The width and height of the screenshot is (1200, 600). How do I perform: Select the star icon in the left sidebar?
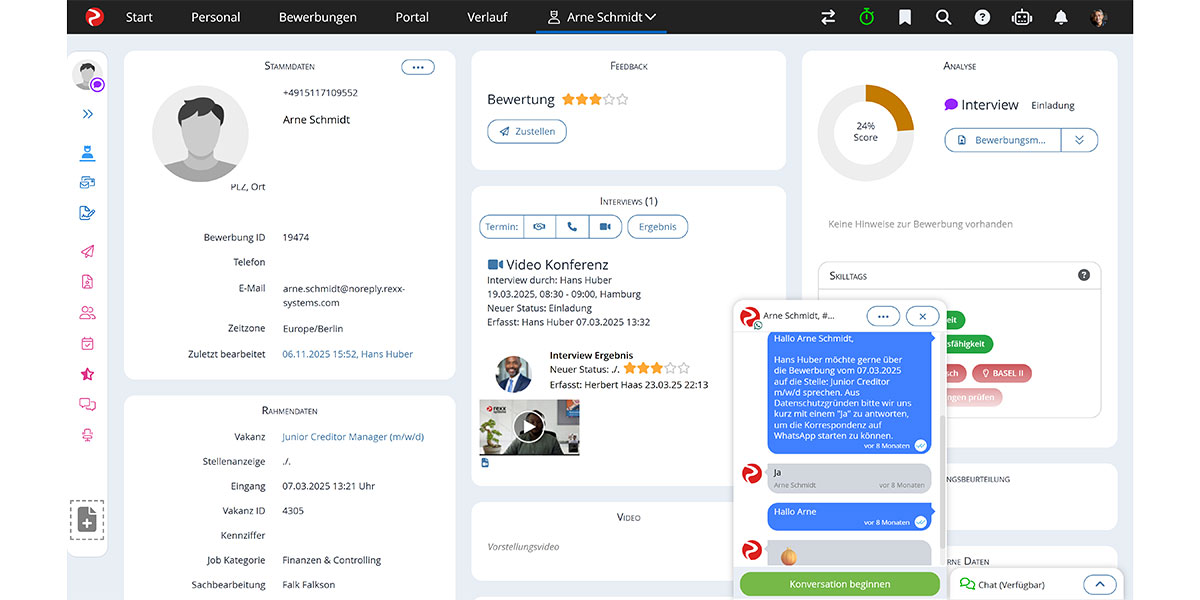[87, 374]
